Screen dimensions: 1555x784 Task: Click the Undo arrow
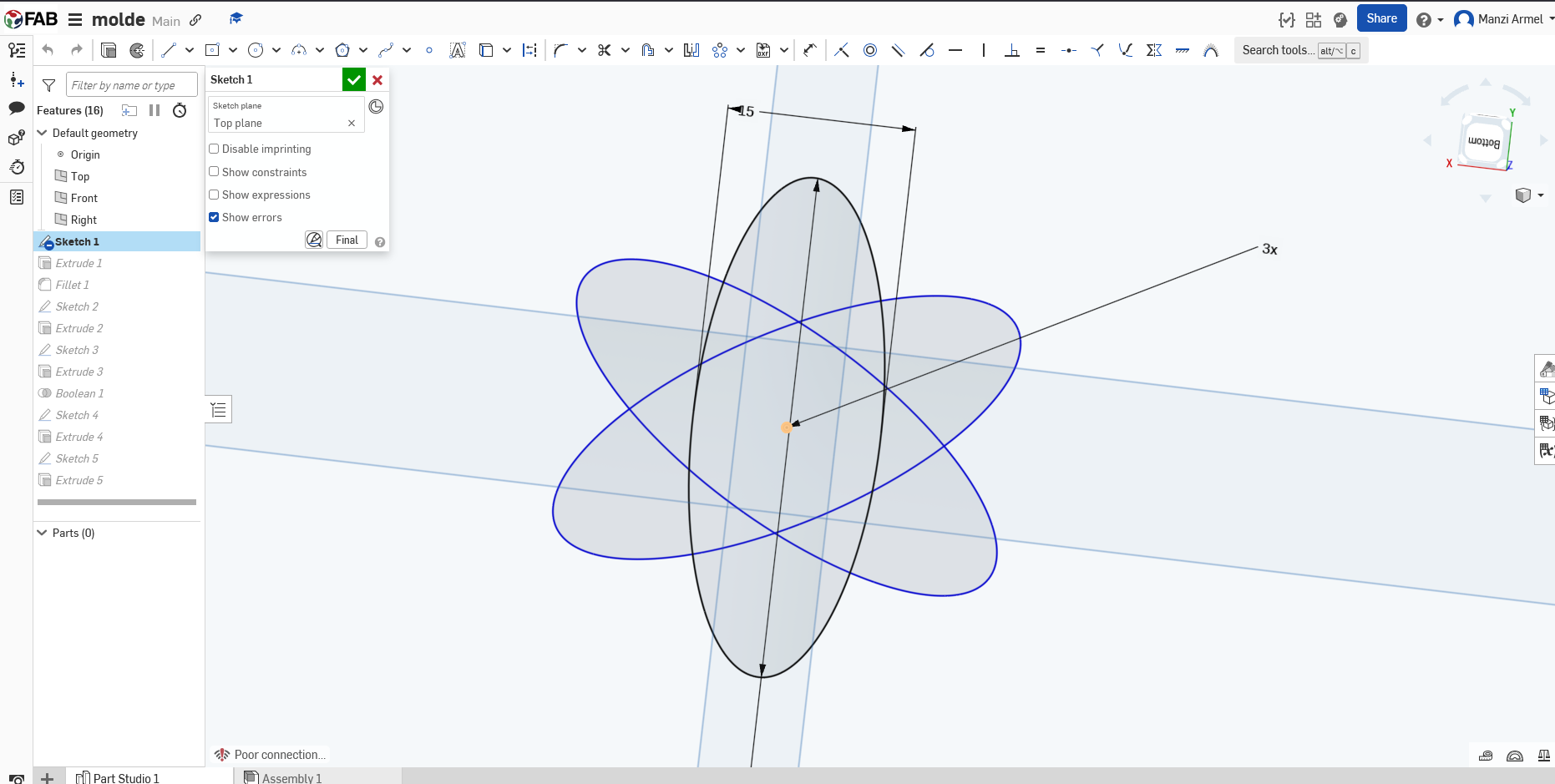click(x=48, y=50)
